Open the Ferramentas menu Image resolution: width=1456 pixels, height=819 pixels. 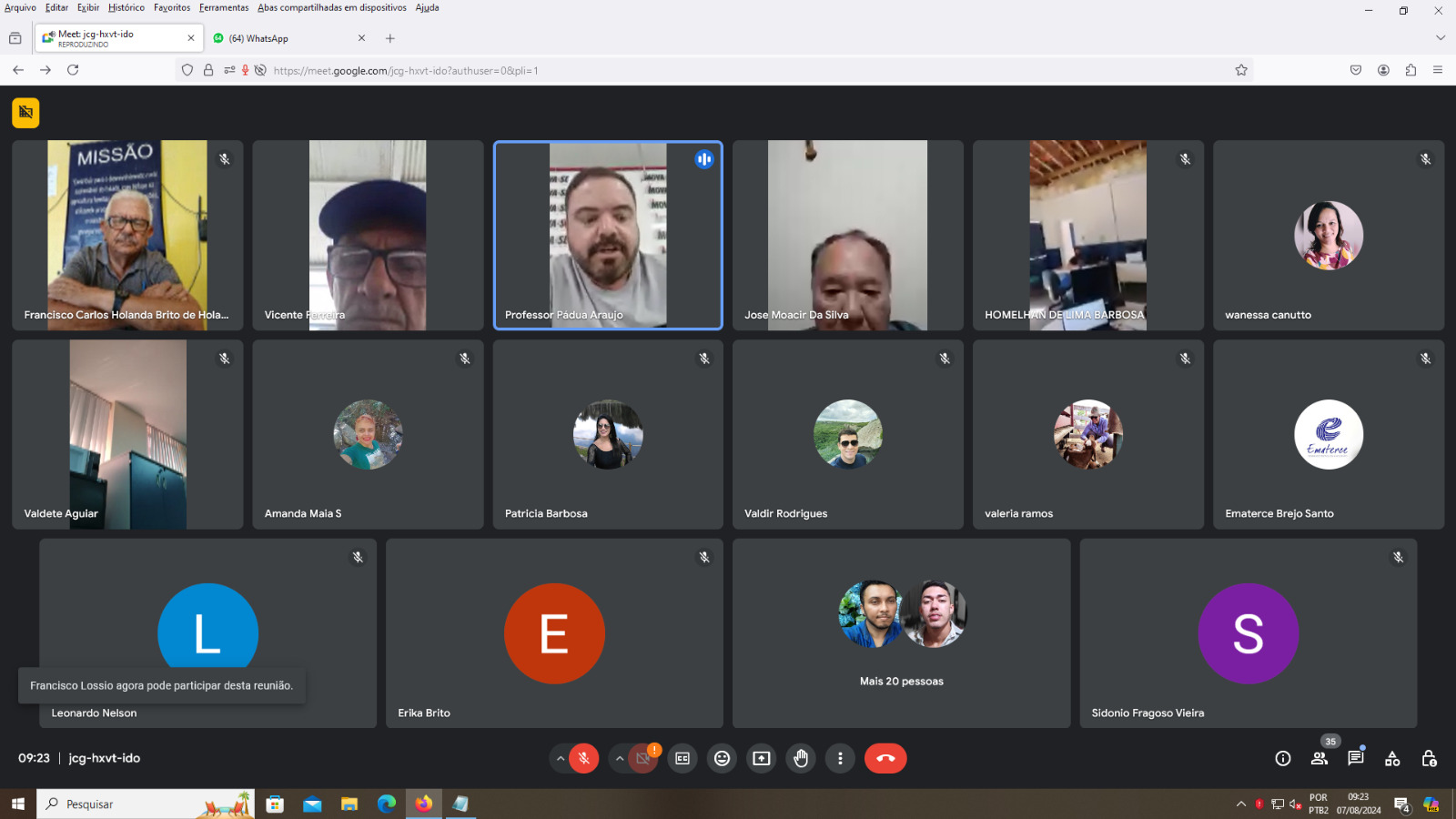pyautogui.click(x=224, y=7)
